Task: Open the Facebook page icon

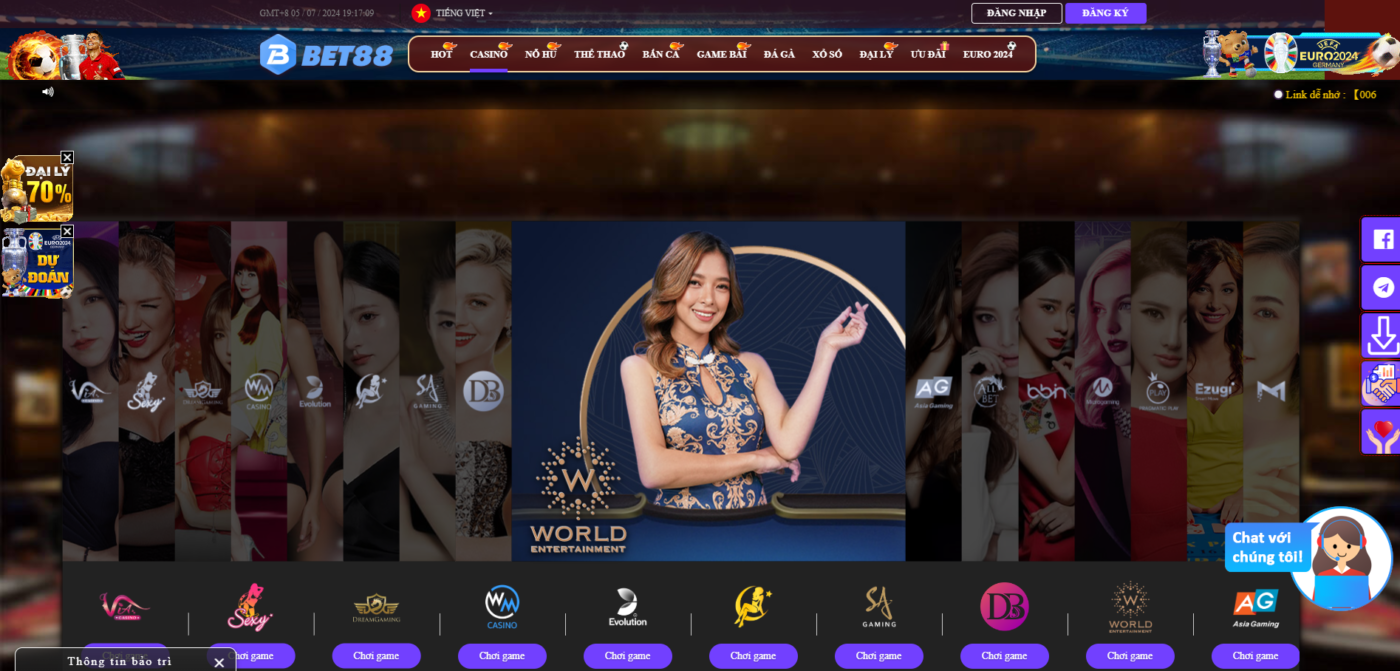Action: (1381, 239)
